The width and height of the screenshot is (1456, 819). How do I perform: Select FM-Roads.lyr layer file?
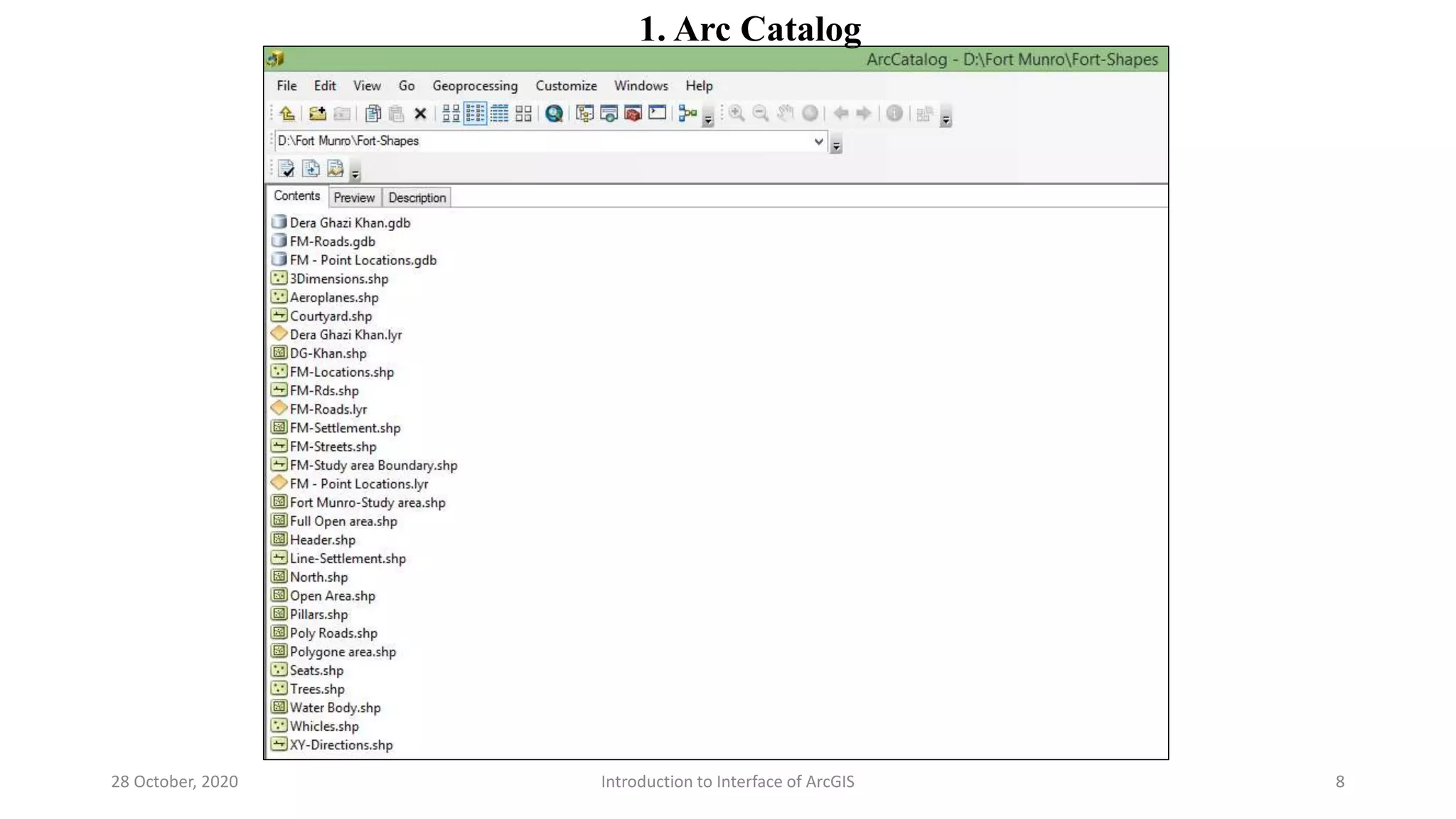[319, 409]
